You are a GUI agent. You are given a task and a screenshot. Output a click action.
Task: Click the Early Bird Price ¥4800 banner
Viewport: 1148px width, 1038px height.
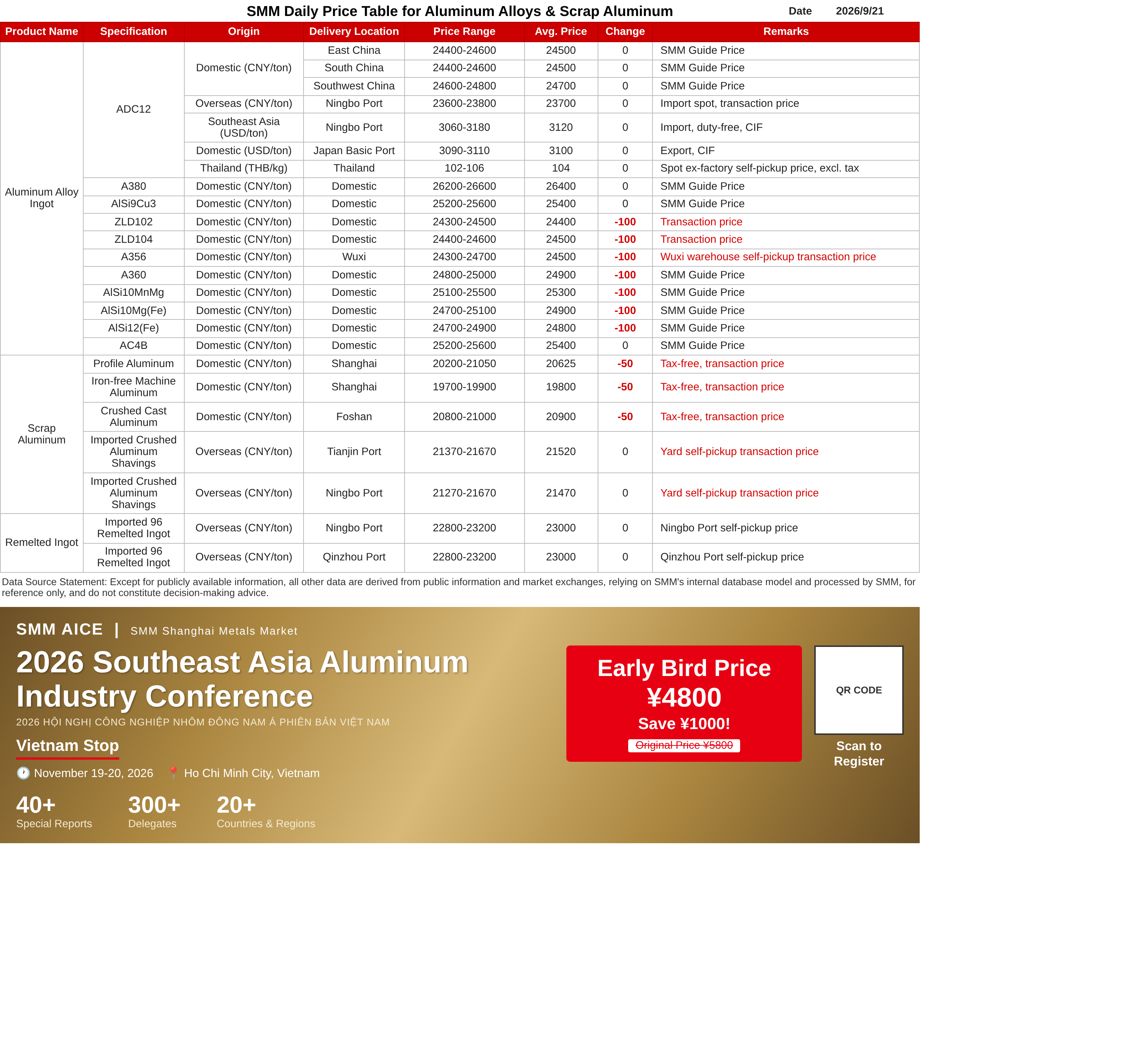(684, 703)
